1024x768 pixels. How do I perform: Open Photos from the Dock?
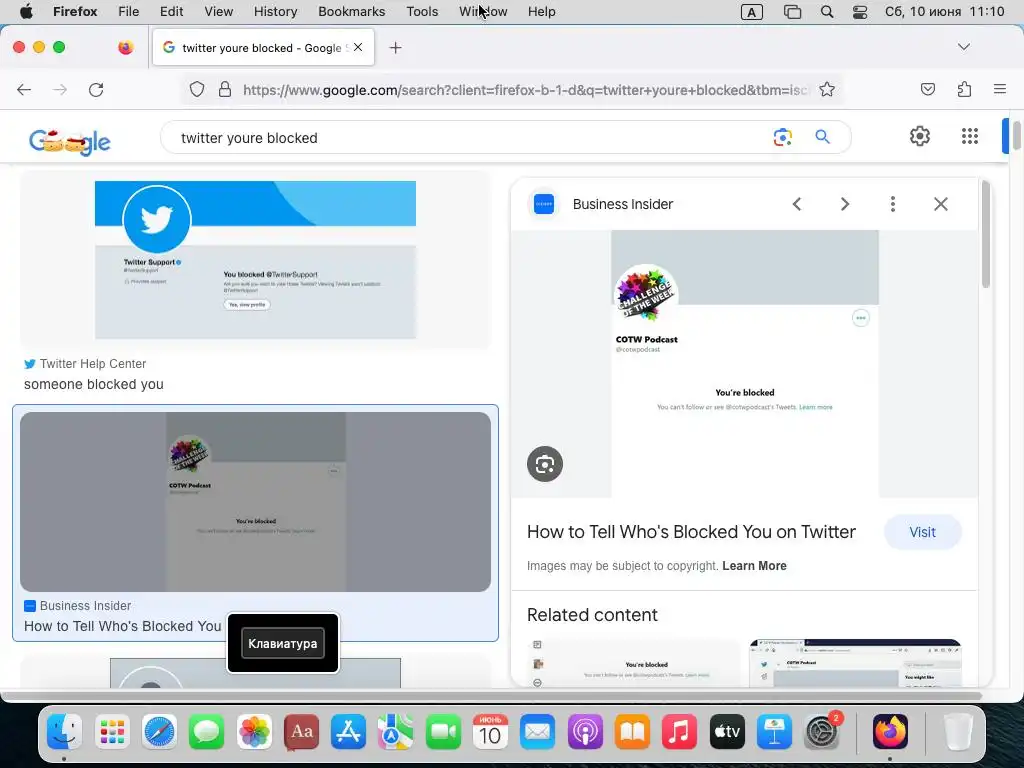click(x=254, y=731)
